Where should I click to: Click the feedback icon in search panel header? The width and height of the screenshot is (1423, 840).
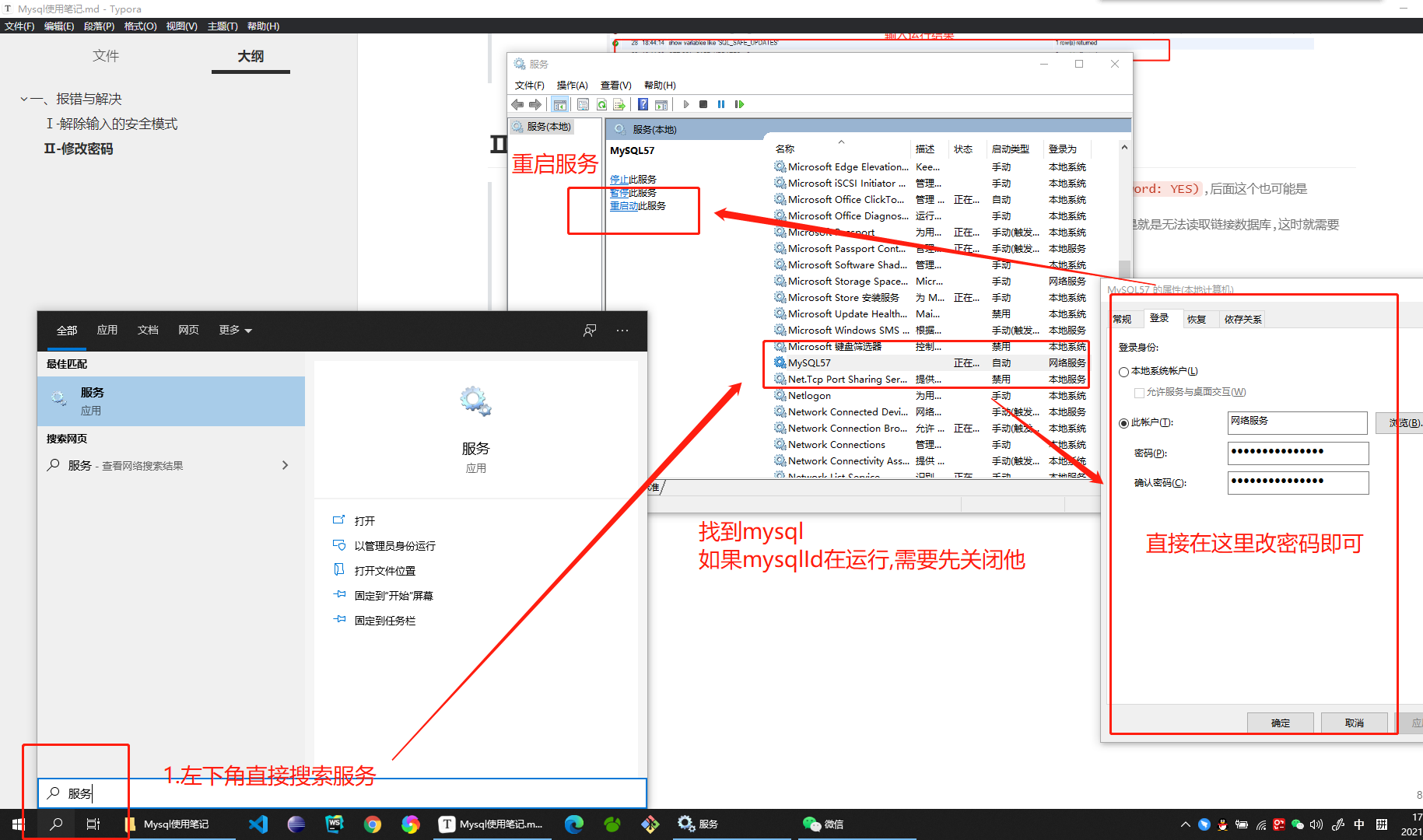[590, 331]
